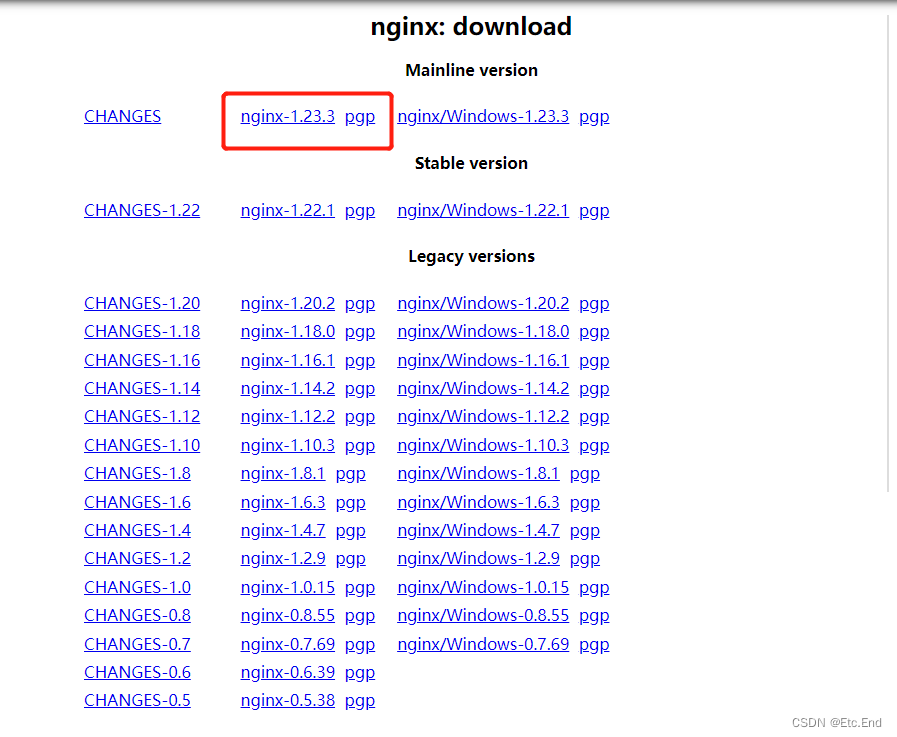The image size is (897, 737).
Task: Download nginx-1.10.3 source
Action: (x=288, y=446)
